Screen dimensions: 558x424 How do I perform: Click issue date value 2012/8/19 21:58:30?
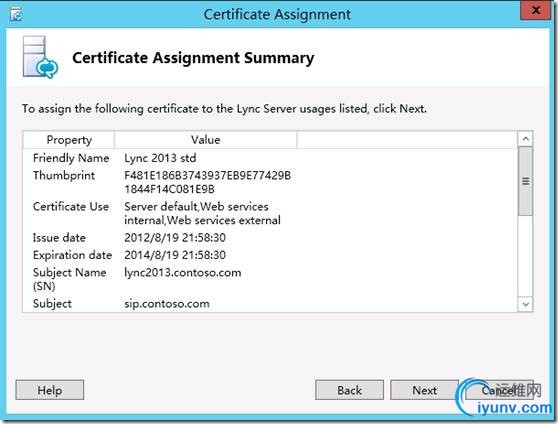click(x=175, y=238)
